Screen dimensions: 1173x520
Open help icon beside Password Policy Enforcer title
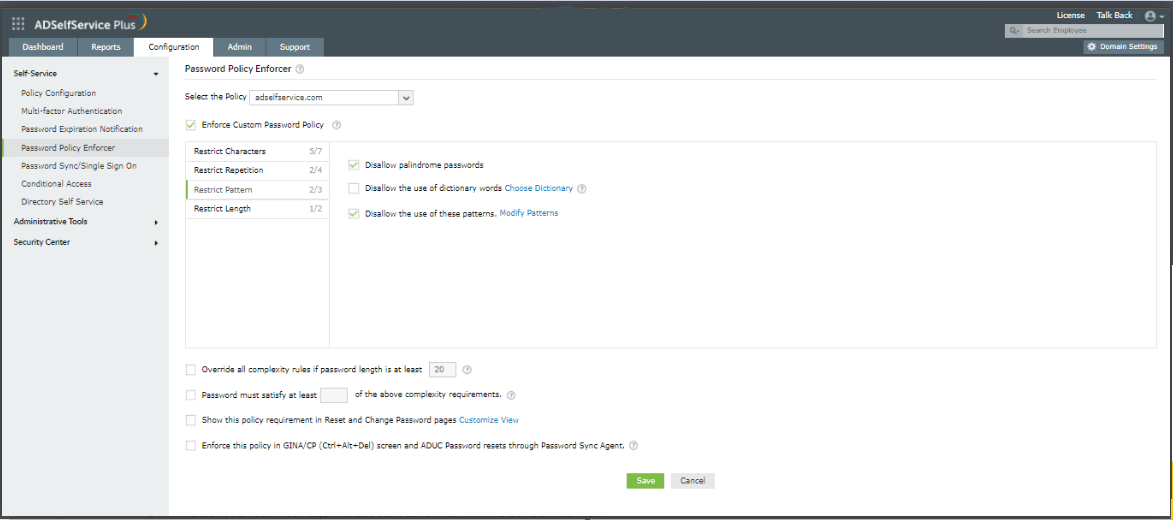click(x=299, y=69)
